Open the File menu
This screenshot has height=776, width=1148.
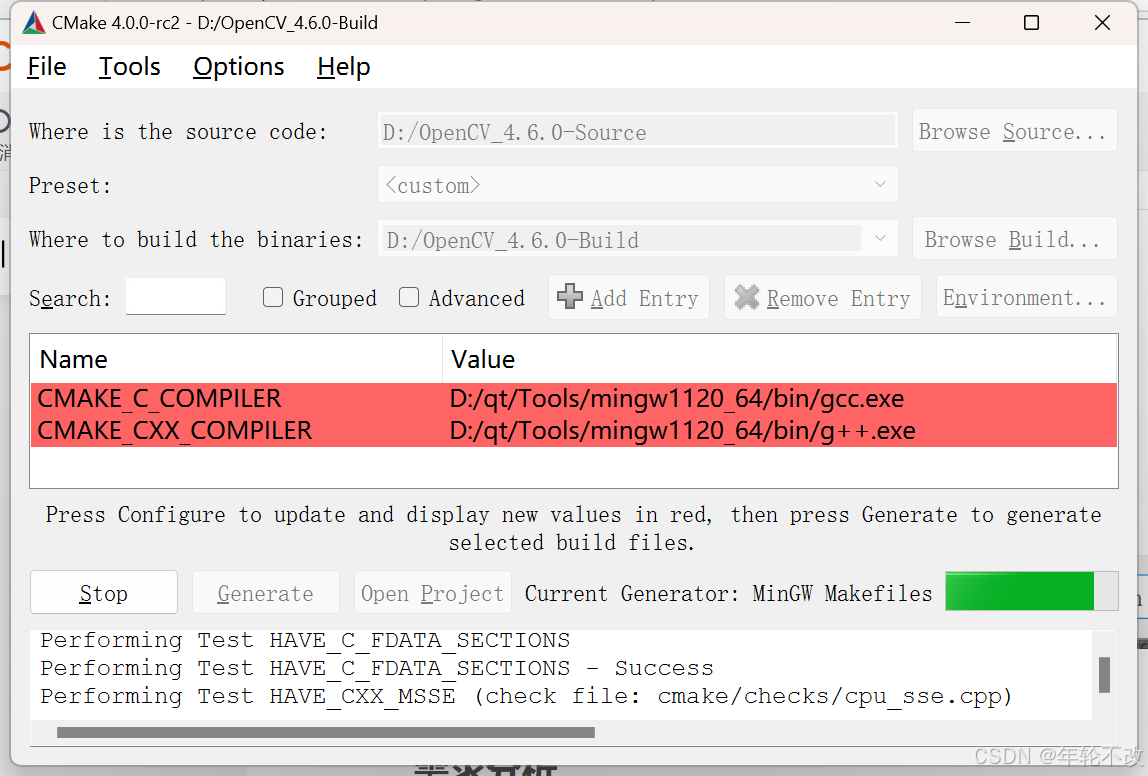46,67
